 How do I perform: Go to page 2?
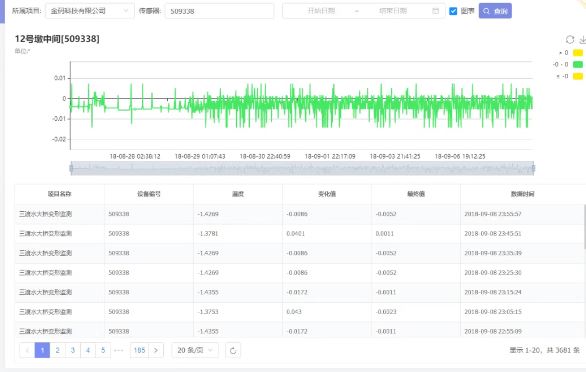(58, 350)
